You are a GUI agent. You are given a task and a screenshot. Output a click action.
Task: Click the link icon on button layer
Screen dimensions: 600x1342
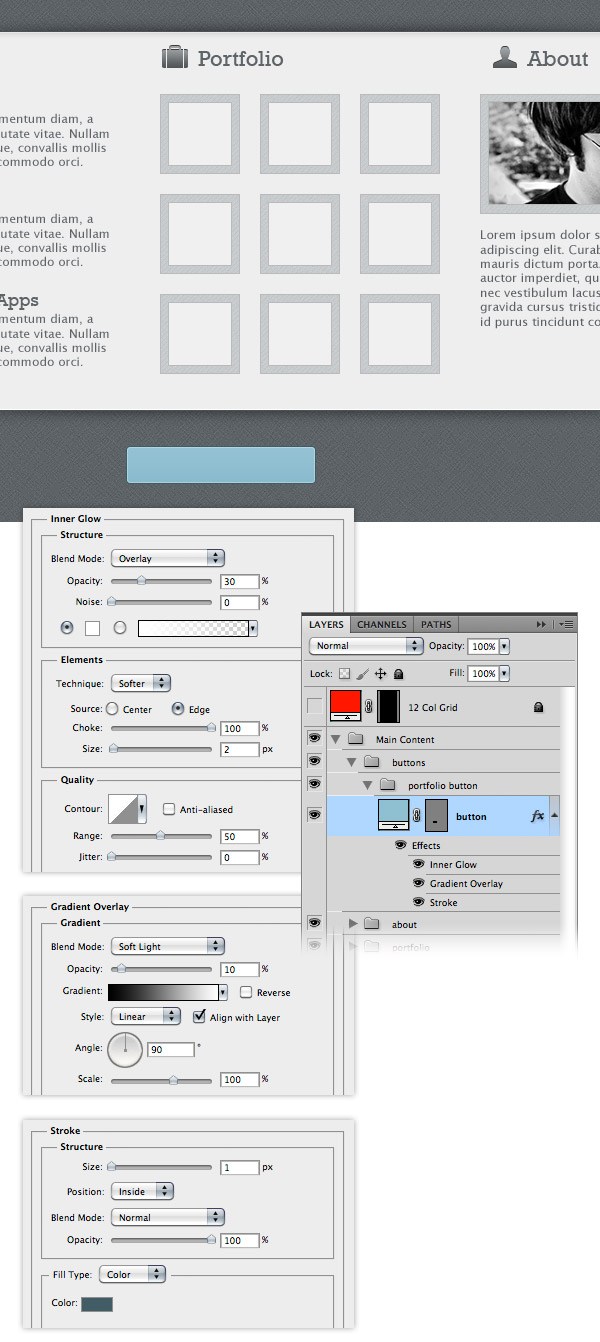pos(417,816)
